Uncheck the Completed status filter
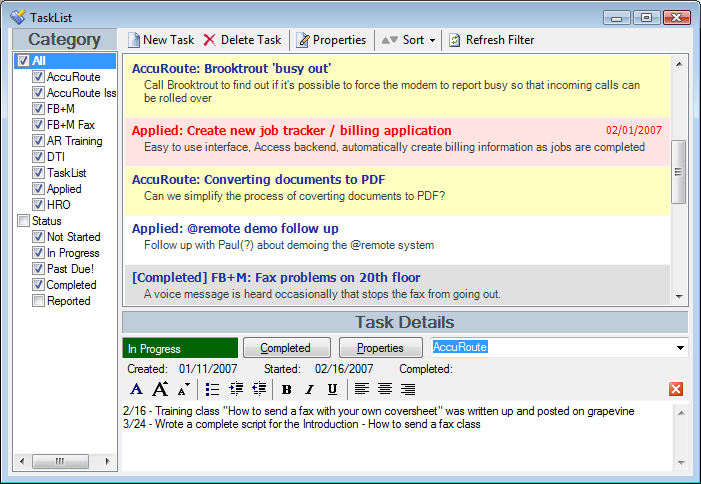 click(x=38, y=285)
